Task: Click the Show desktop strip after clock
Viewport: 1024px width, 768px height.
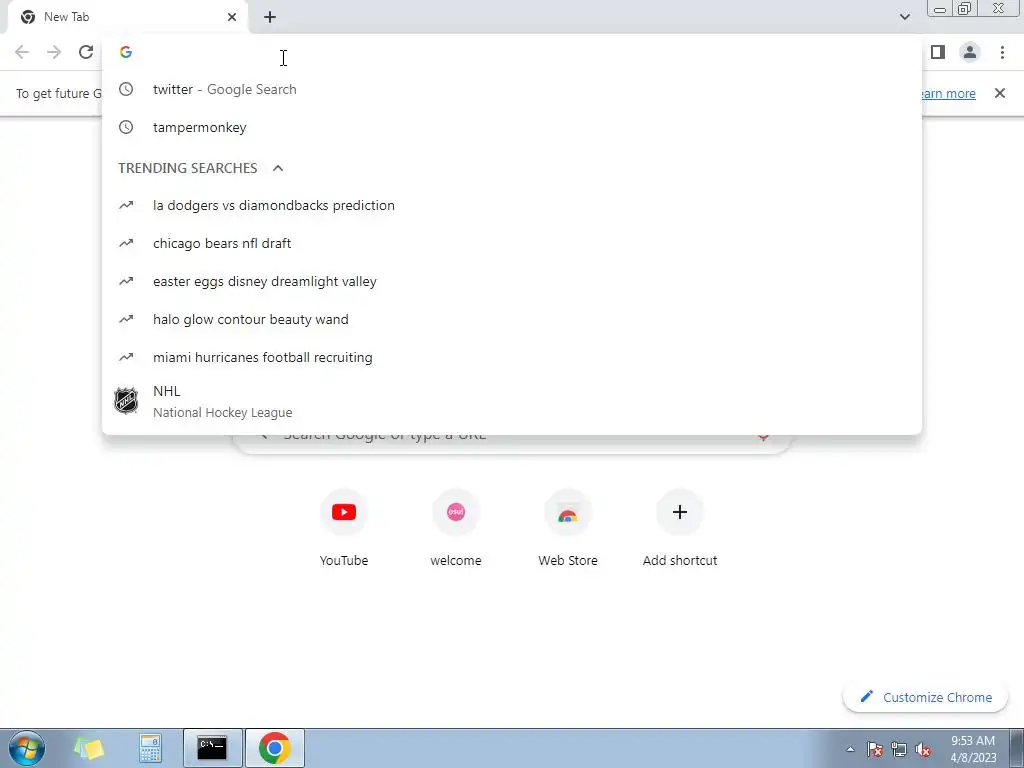Action: (1017, 748)
